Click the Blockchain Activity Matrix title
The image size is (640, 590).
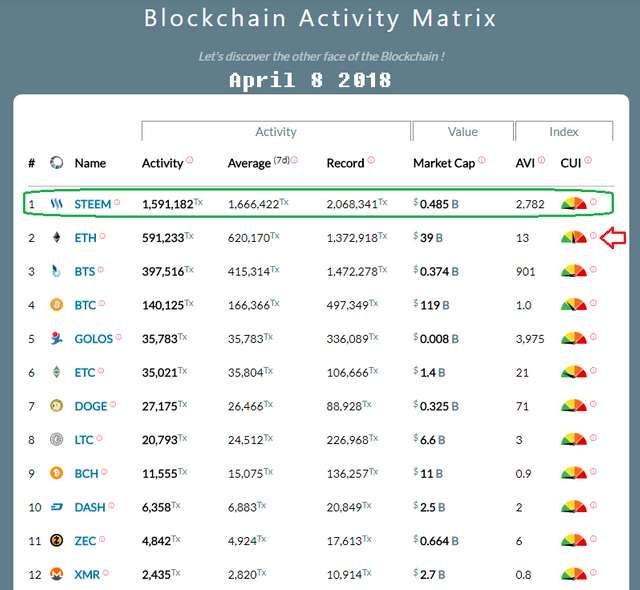pos(320,18)
